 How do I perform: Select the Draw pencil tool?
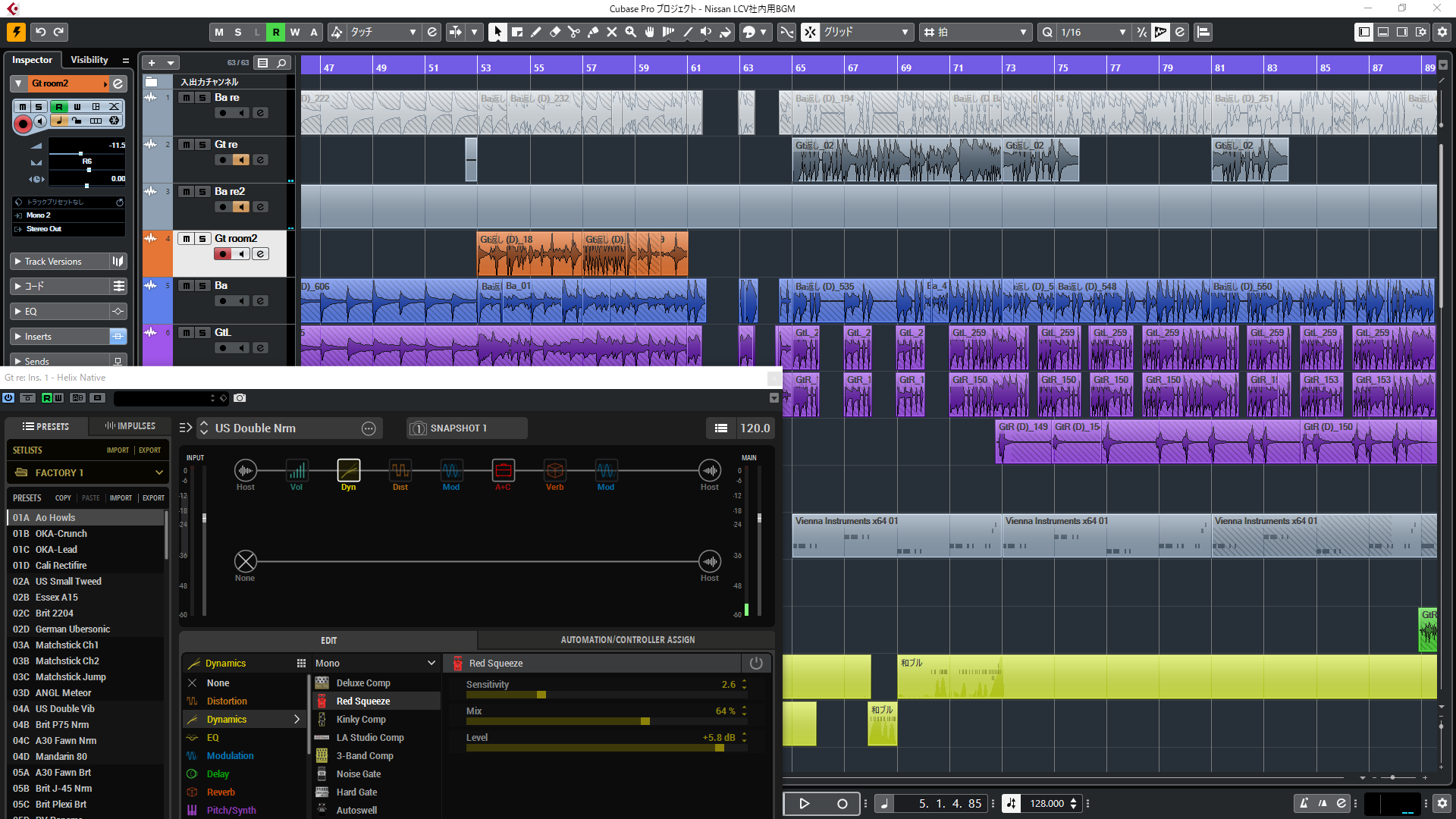536,32
